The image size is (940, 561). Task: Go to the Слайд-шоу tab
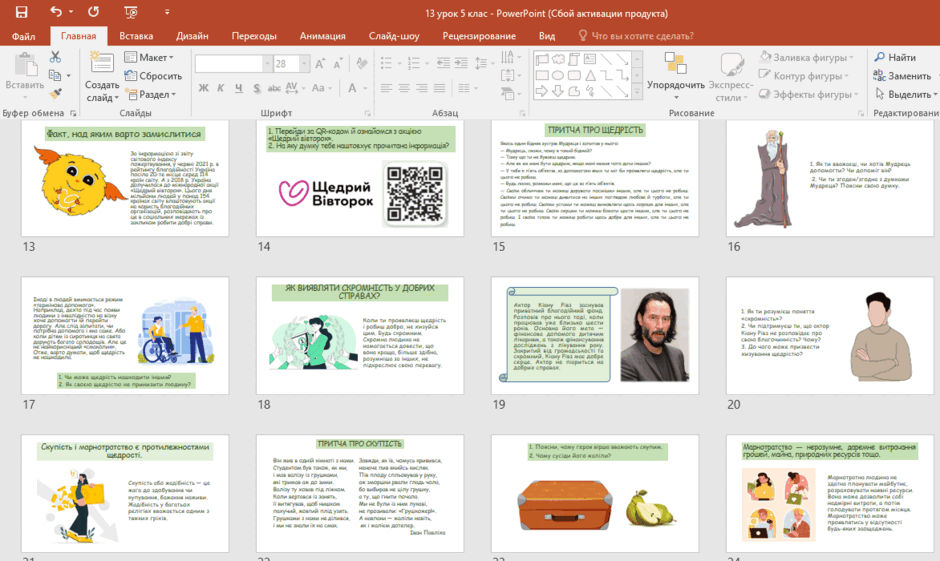[394, 36]
